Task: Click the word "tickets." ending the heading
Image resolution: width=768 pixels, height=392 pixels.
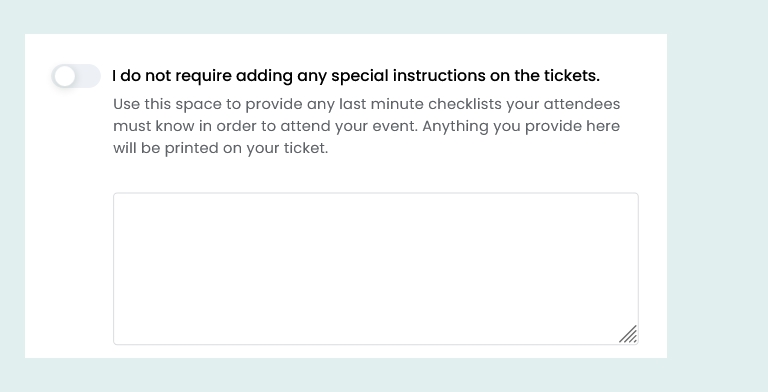Action: point(572,76)
